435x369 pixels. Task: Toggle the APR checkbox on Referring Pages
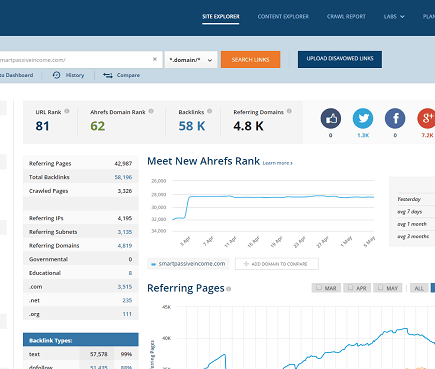(x=350, y=287)
